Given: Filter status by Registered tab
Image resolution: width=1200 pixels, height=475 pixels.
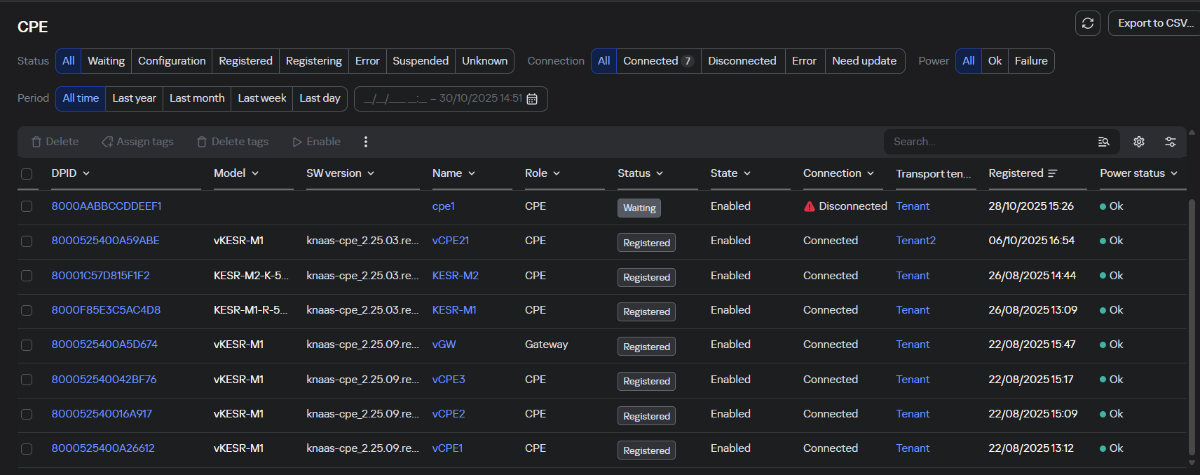Looking at the screenshot, I should pyautogui.click(x=245, y=61).
